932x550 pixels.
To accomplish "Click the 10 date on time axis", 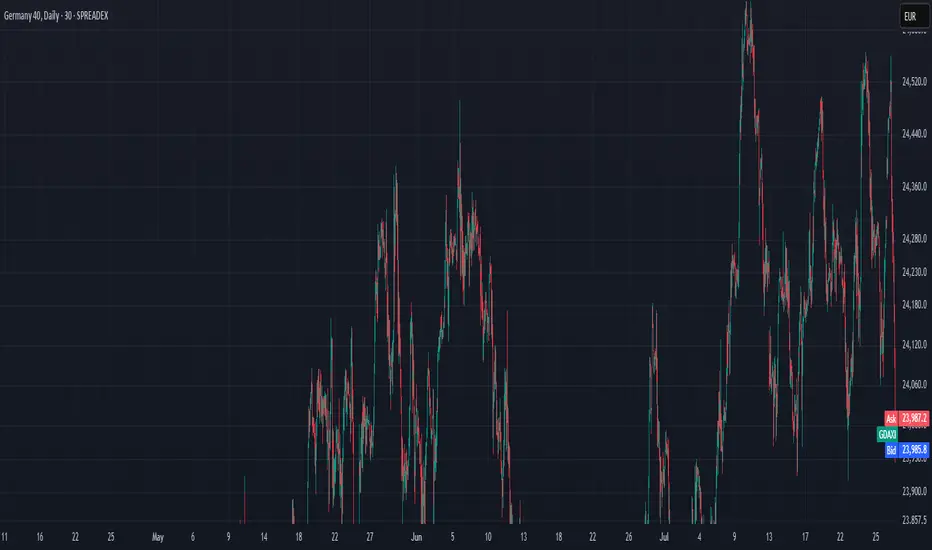I will click(x=488, y=537).
